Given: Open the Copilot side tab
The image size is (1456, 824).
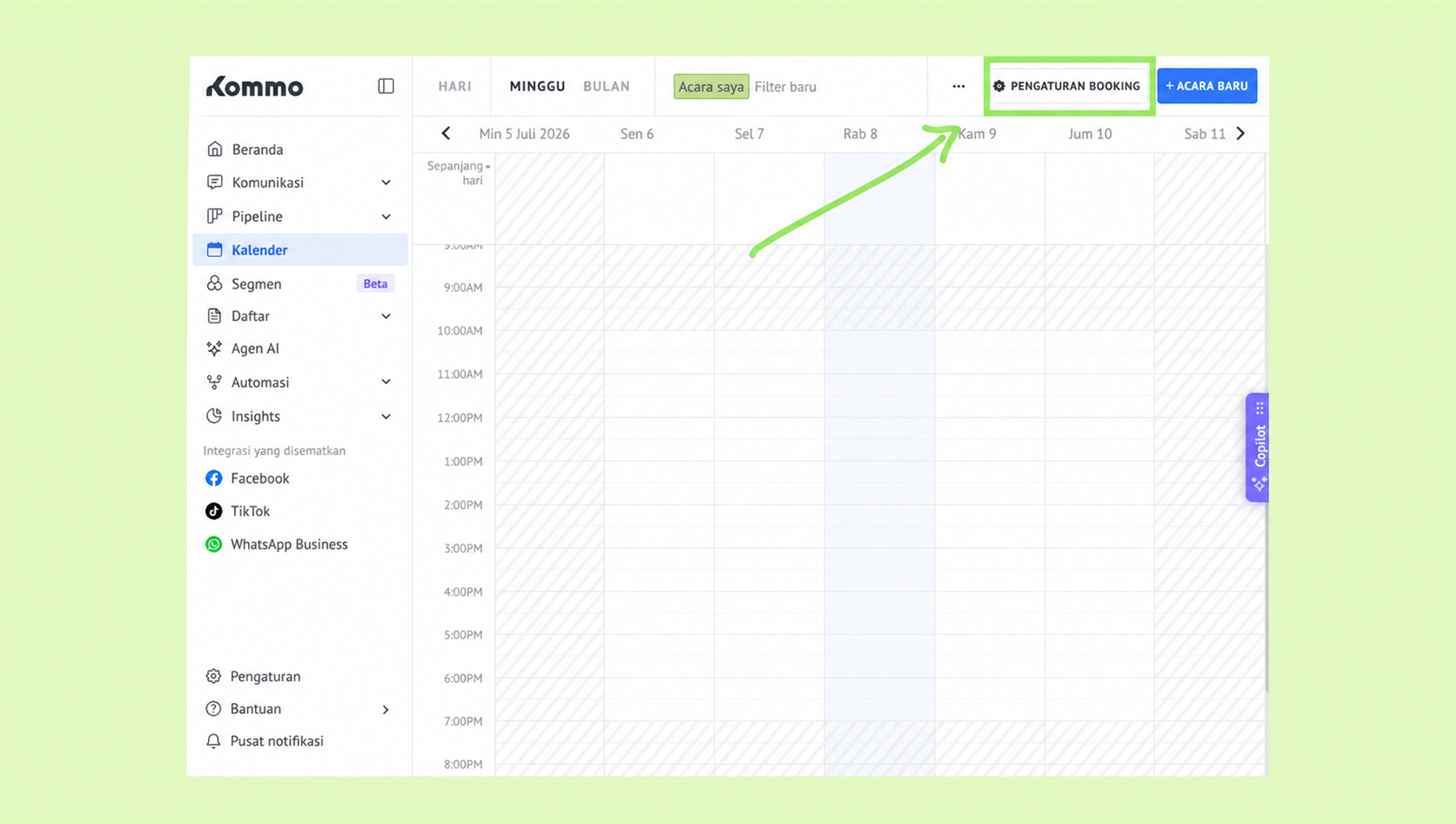Looking at the screenshot, I should (1258, 447).
